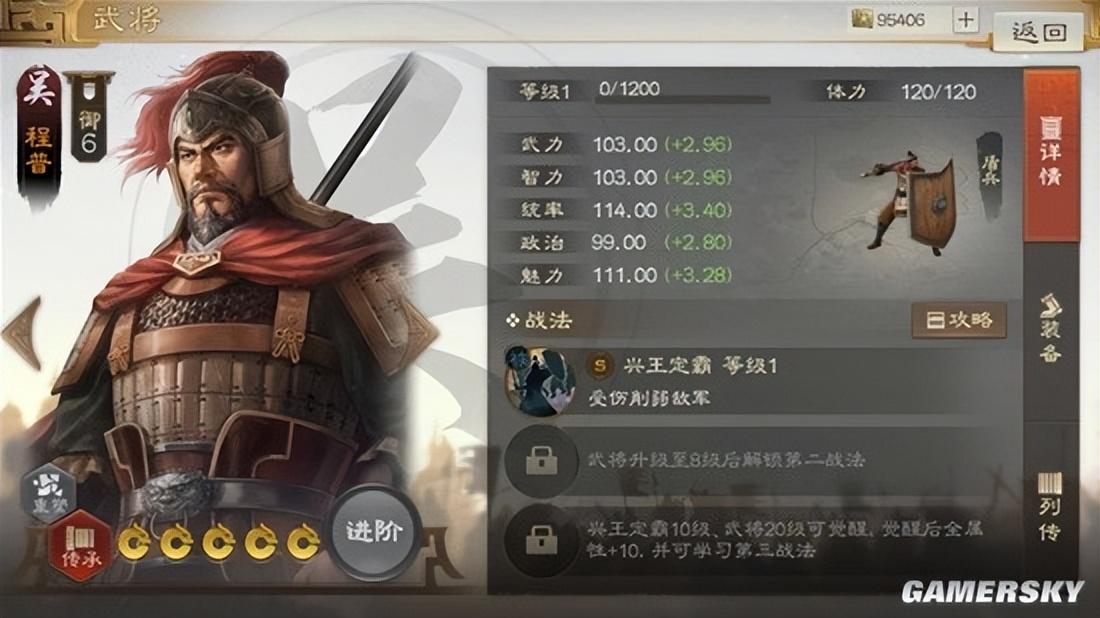Image resolution: width=1100 pixels, height=618 pixels.
Task: Click the 盾兵 shield soldier troop image
Action: click(912, 203)
